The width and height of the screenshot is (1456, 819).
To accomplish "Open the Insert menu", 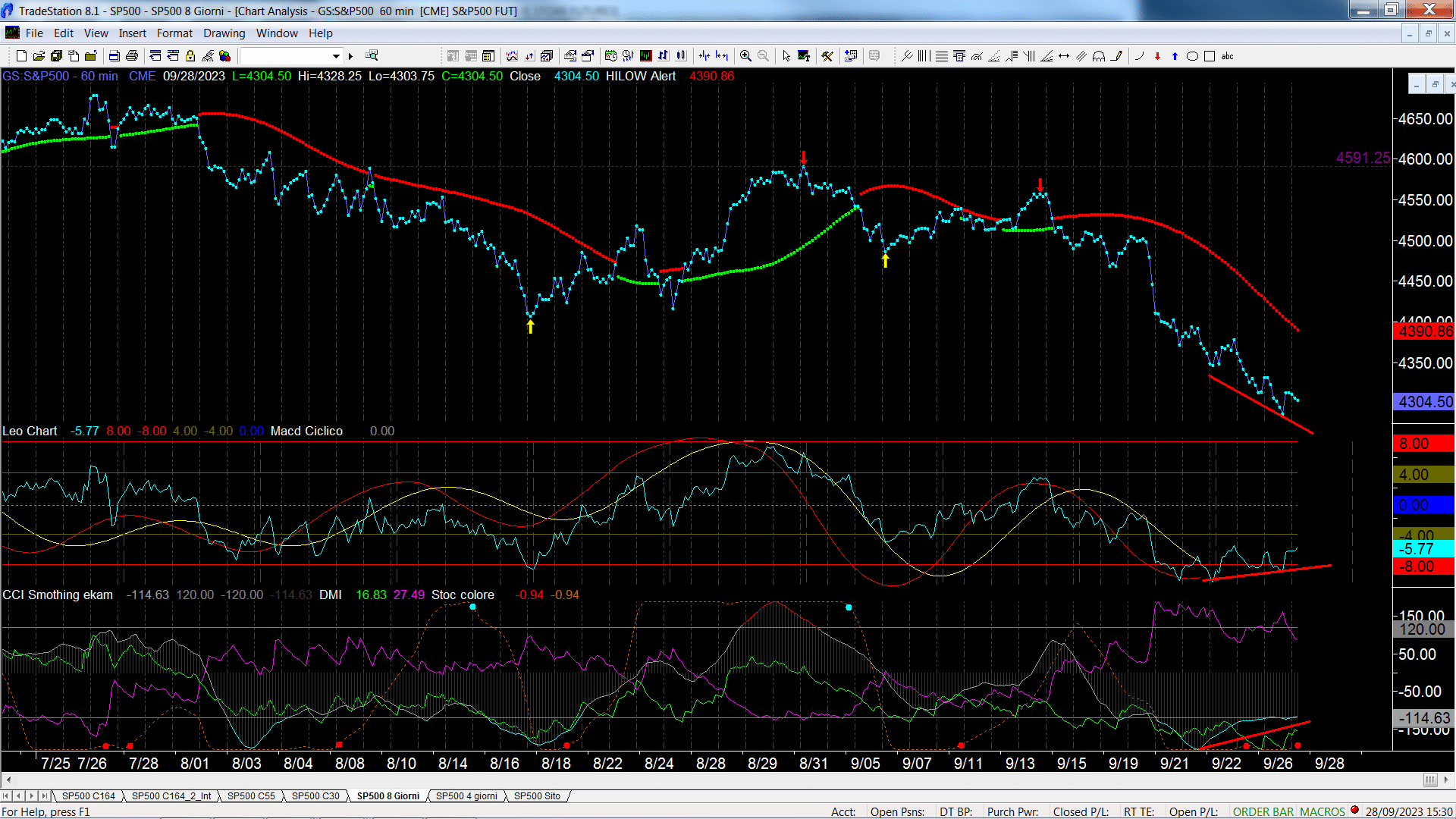I will click(x=133, y=33).
